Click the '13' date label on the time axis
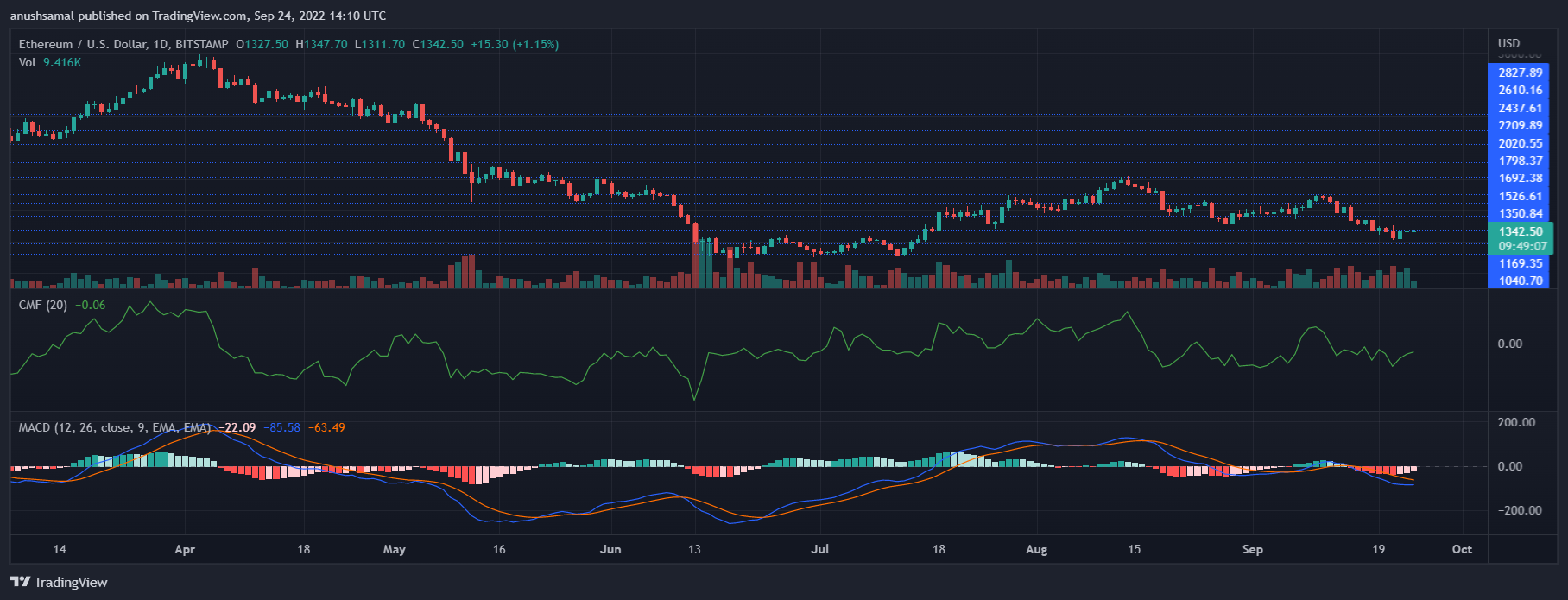This screenshot has width=1568, height=600. coord(694,549)
